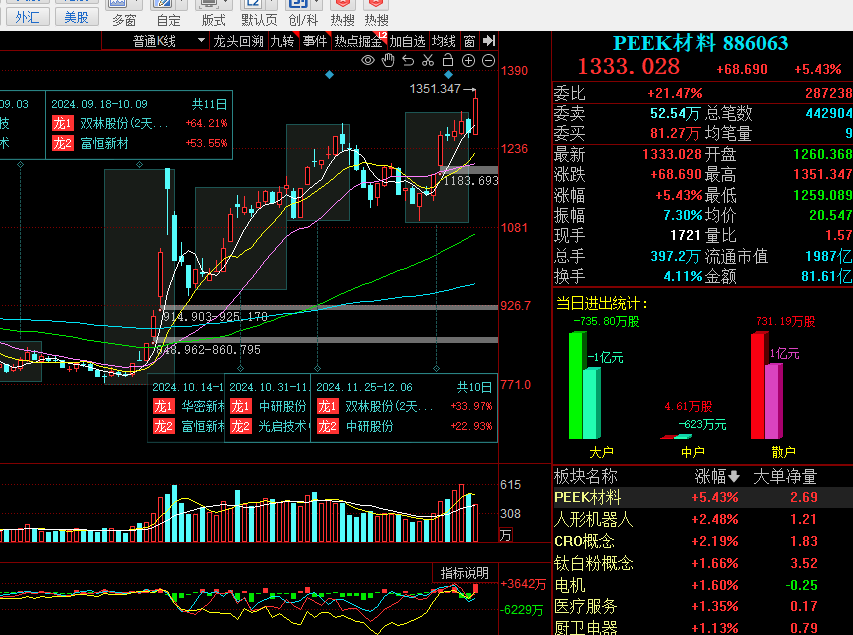This screenshot has height=635, width=853.
Task: Click the 多窗 multi-window toolbar icon
Action: (119, 4)
